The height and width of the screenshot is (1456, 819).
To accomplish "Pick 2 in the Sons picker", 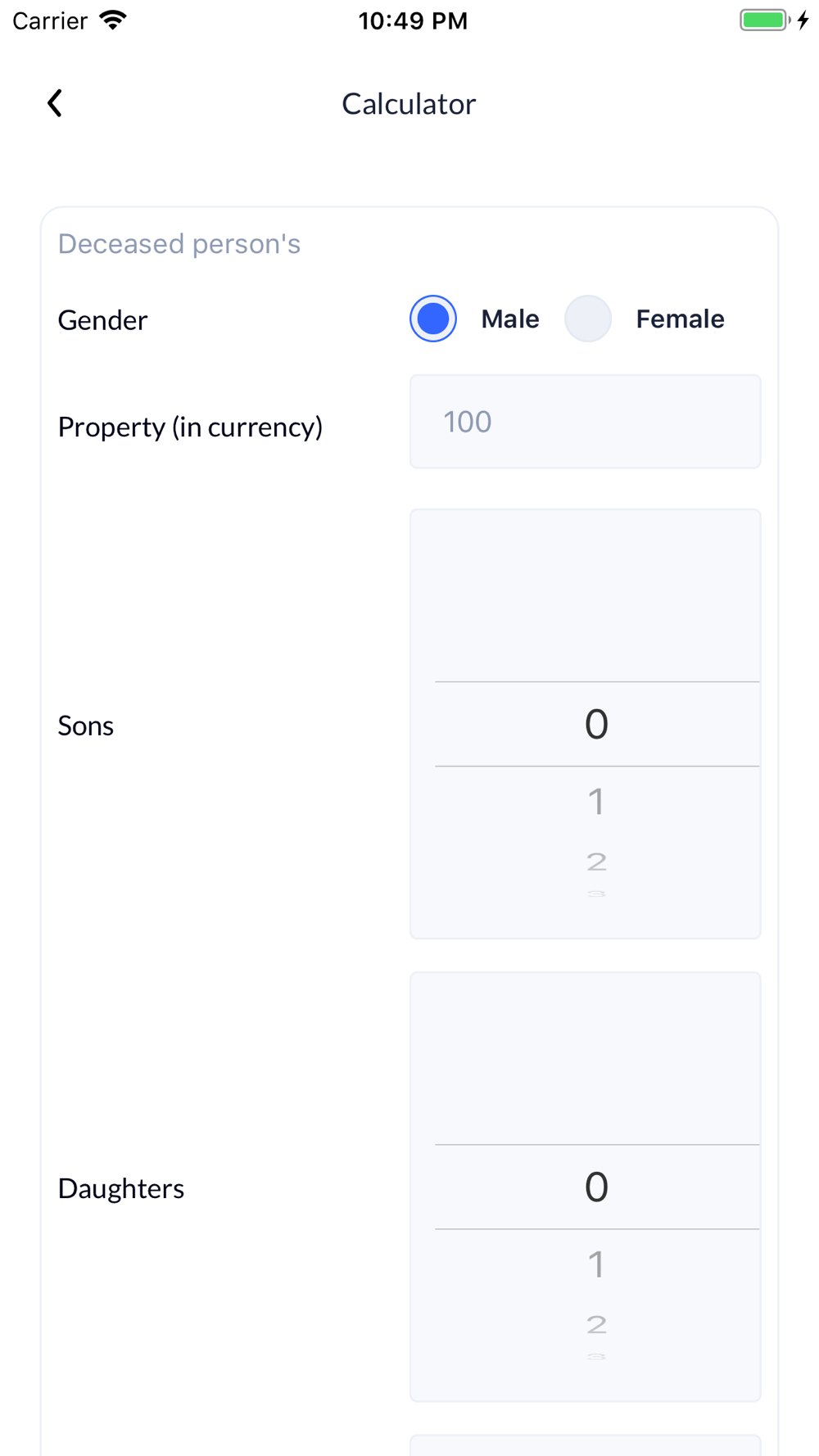I will [x=596, y=861].
